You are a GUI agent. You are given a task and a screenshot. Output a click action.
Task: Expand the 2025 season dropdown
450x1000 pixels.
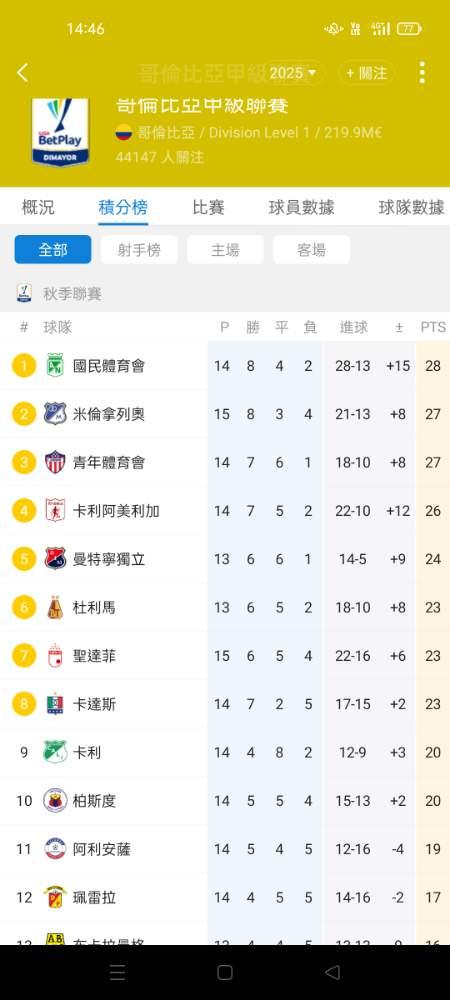click(293, 73)
